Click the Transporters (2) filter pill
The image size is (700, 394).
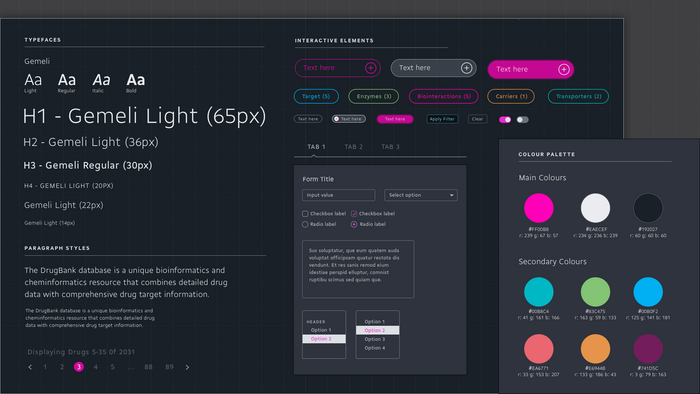(578, 96)
